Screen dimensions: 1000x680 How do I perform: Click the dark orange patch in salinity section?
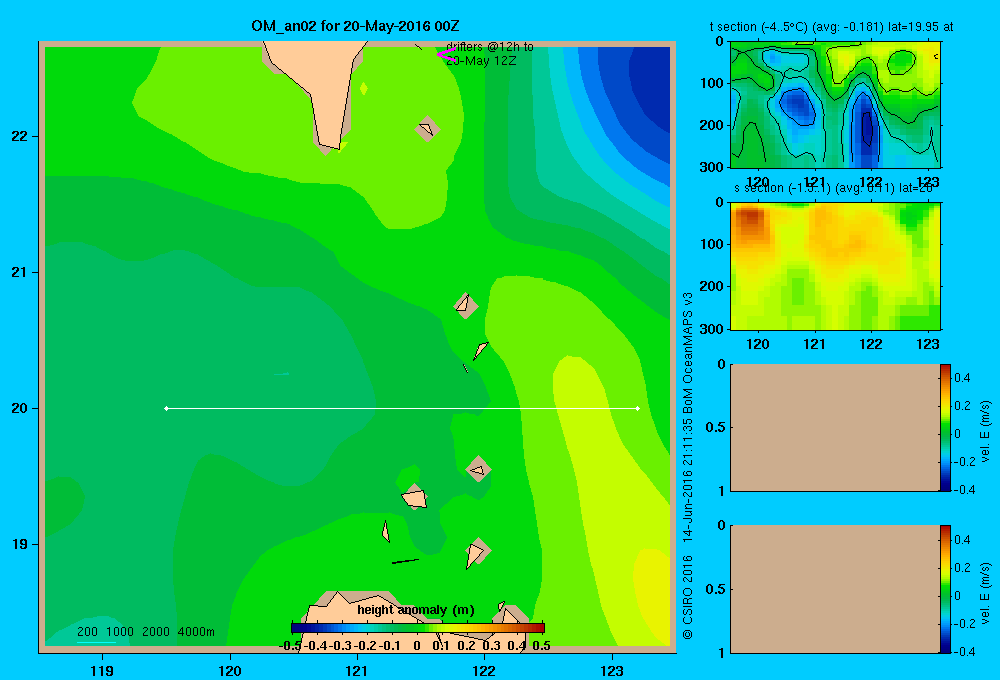click(x=751, y=220)
